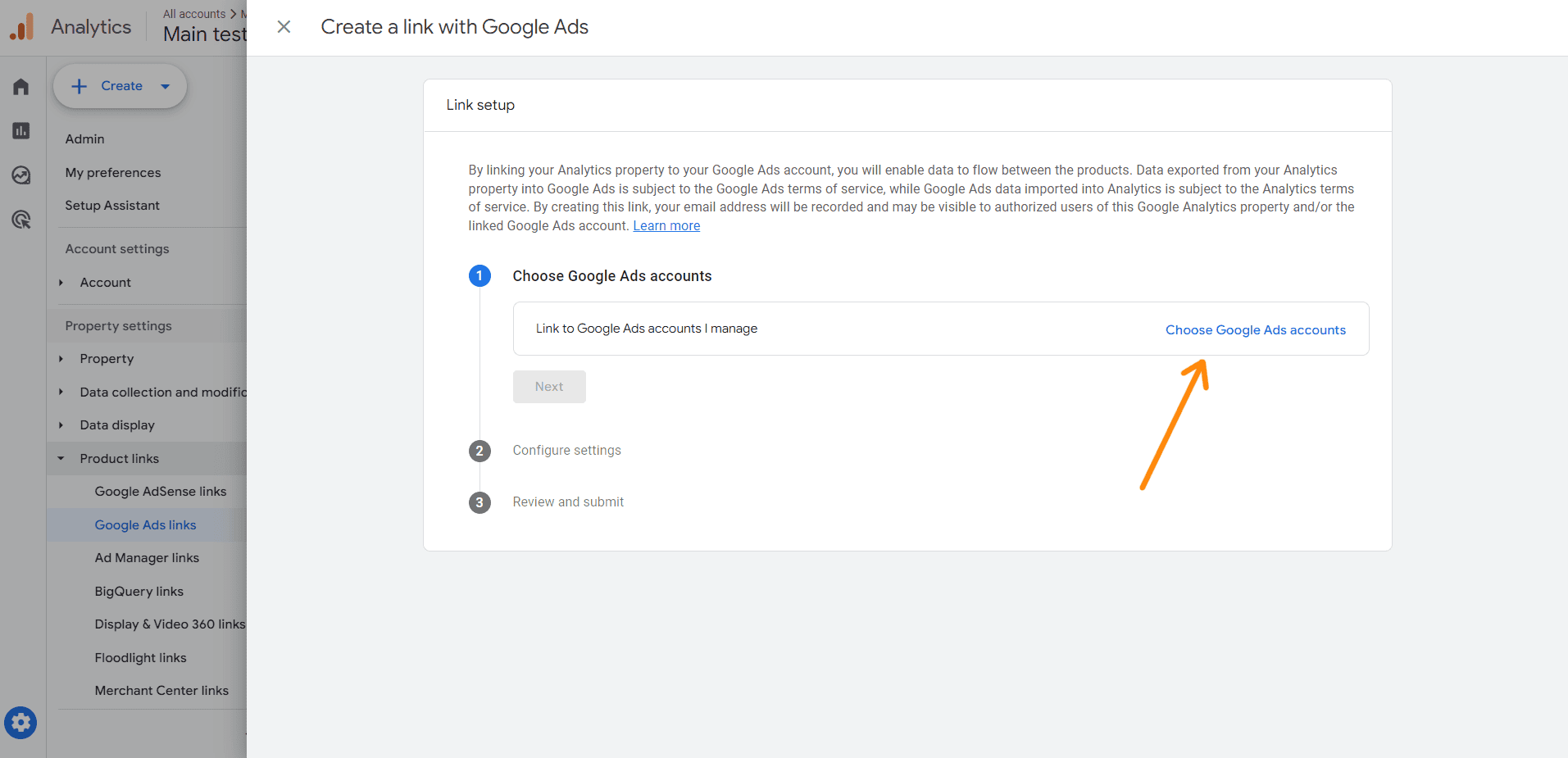
Task: Select Google AdSense links
Action: 161,492
